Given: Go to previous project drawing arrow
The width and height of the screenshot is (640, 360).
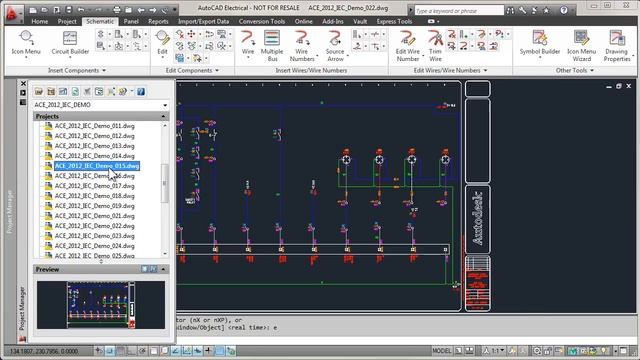Looking at the screenshot, I should click(x=141, y=10).
